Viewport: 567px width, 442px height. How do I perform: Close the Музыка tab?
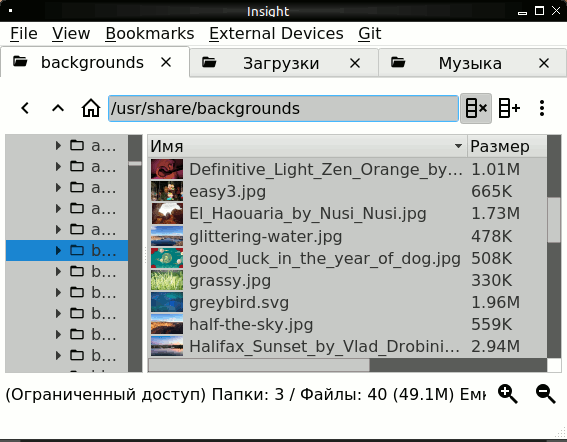544,63
